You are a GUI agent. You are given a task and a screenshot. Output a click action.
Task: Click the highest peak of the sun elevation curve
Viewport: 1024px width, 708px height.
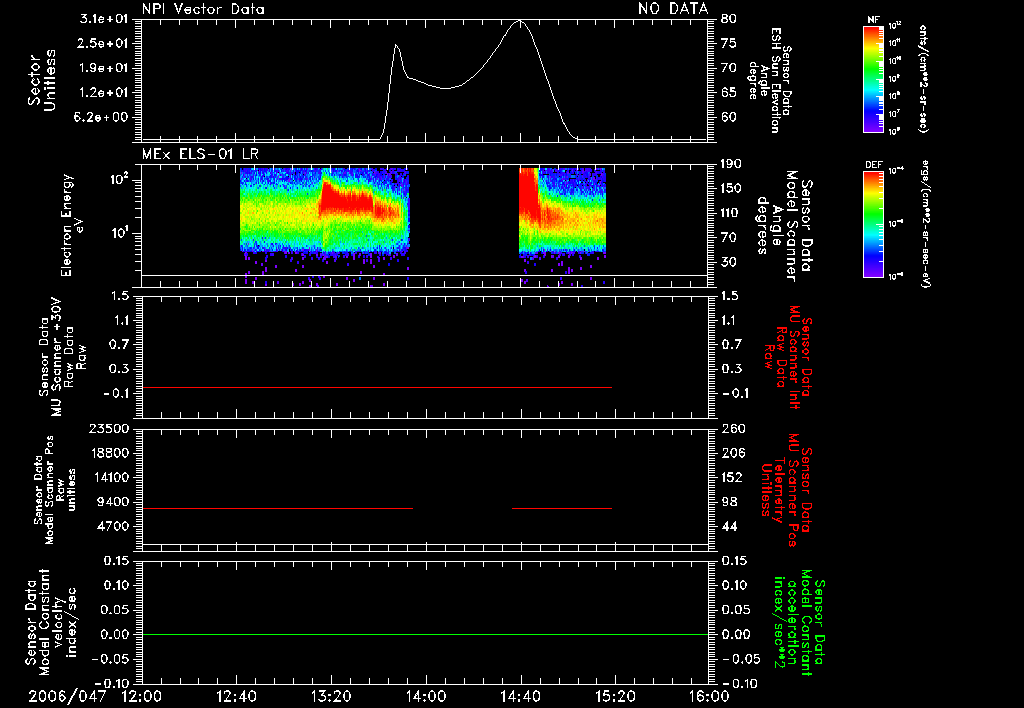pos(520,21)
